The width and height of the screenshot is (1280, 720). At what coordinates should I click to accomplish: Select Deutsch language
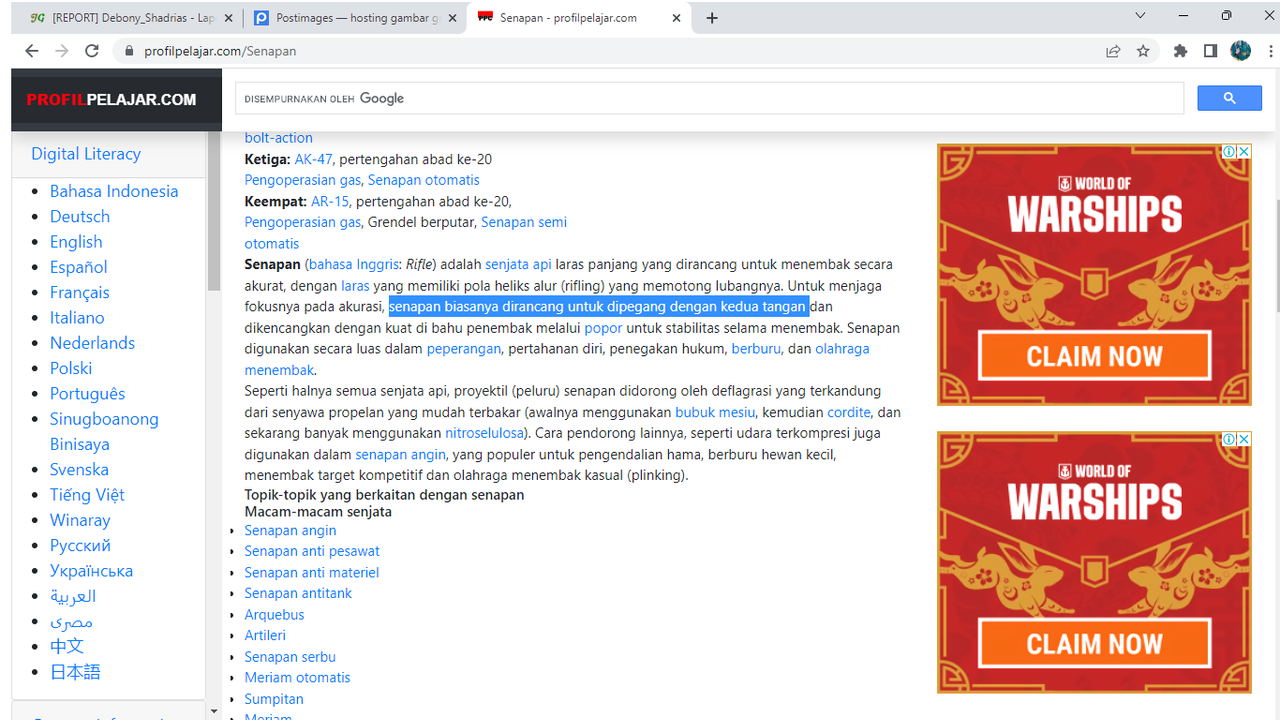pos(80,216)
